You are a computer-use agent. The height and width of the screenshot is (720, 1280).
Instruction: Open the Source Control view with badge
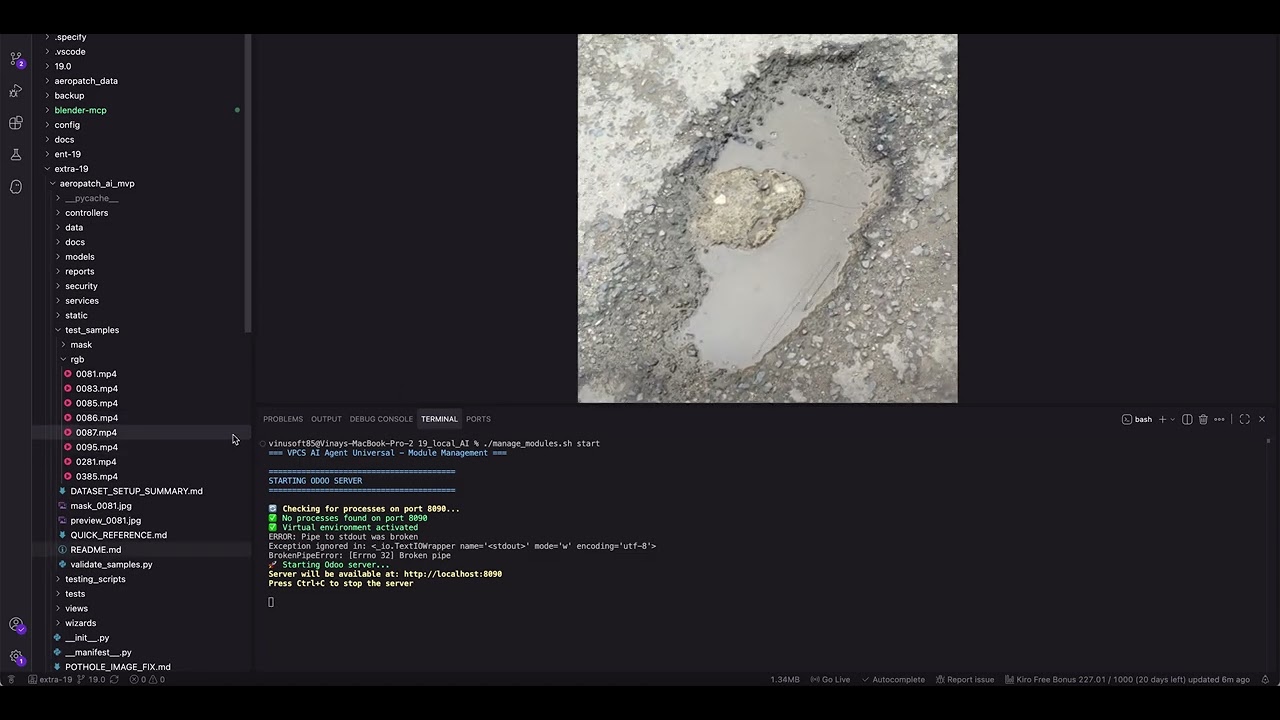[x=16, y=60]
